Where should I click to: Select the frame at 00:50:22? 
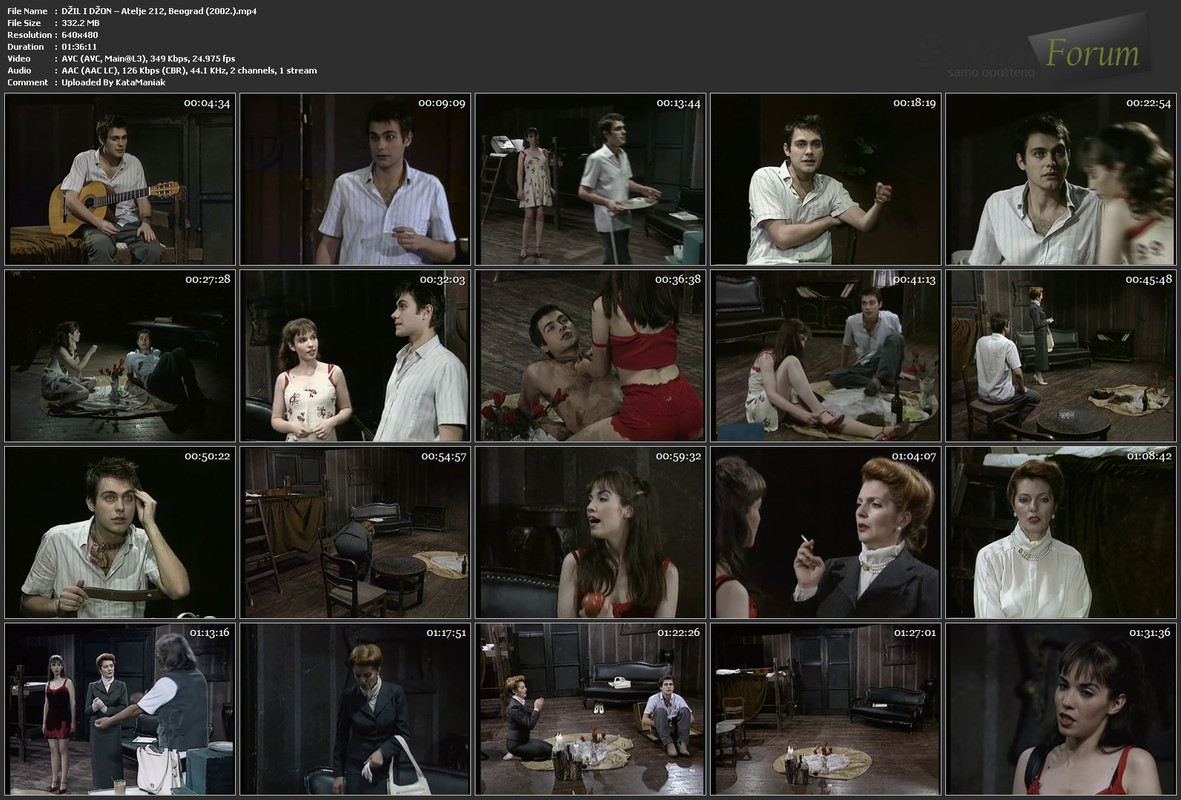(120, 533)
